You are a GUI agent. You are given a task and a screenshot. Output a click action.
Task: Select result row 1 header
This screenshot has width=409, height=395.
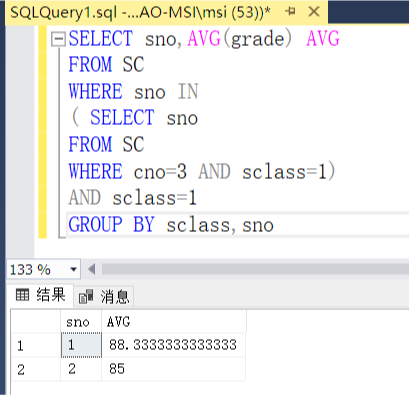pos(36,345)
